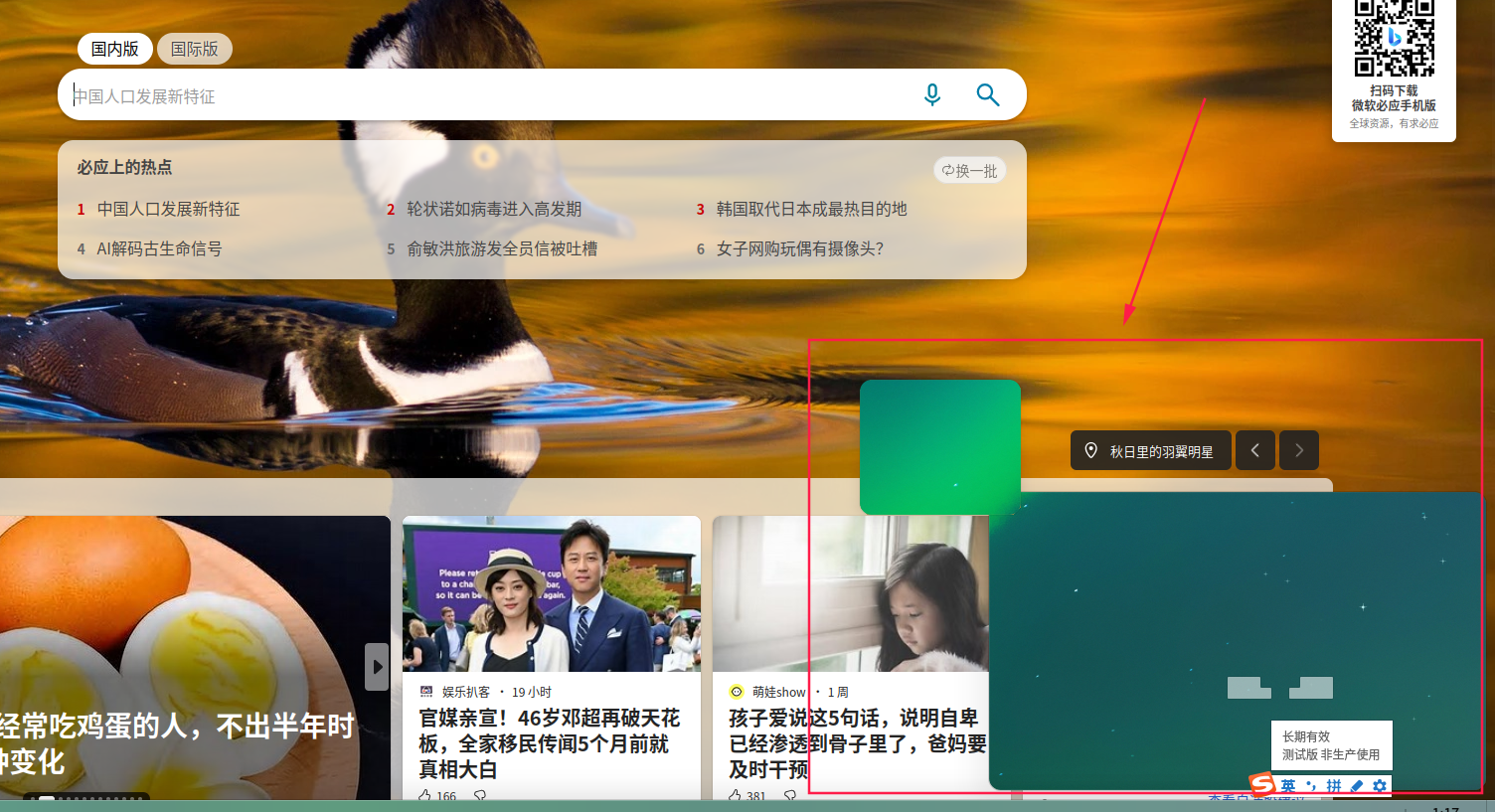
Task: Click the magnifying glass search icon
Action: coord(987,94)
